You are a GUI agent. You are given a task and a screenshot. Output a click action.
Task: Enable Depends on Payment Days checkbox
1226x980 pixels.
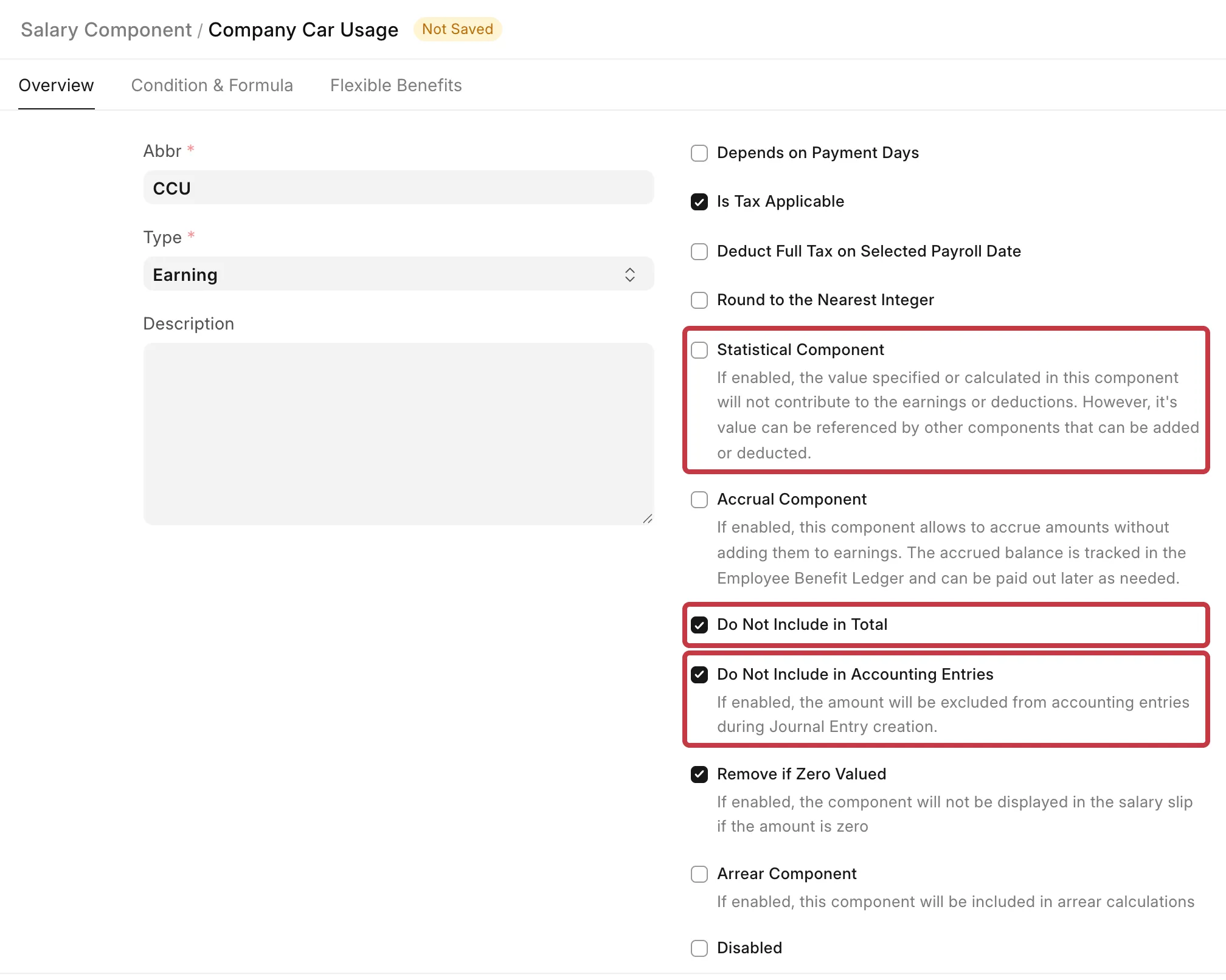point(699,153)
